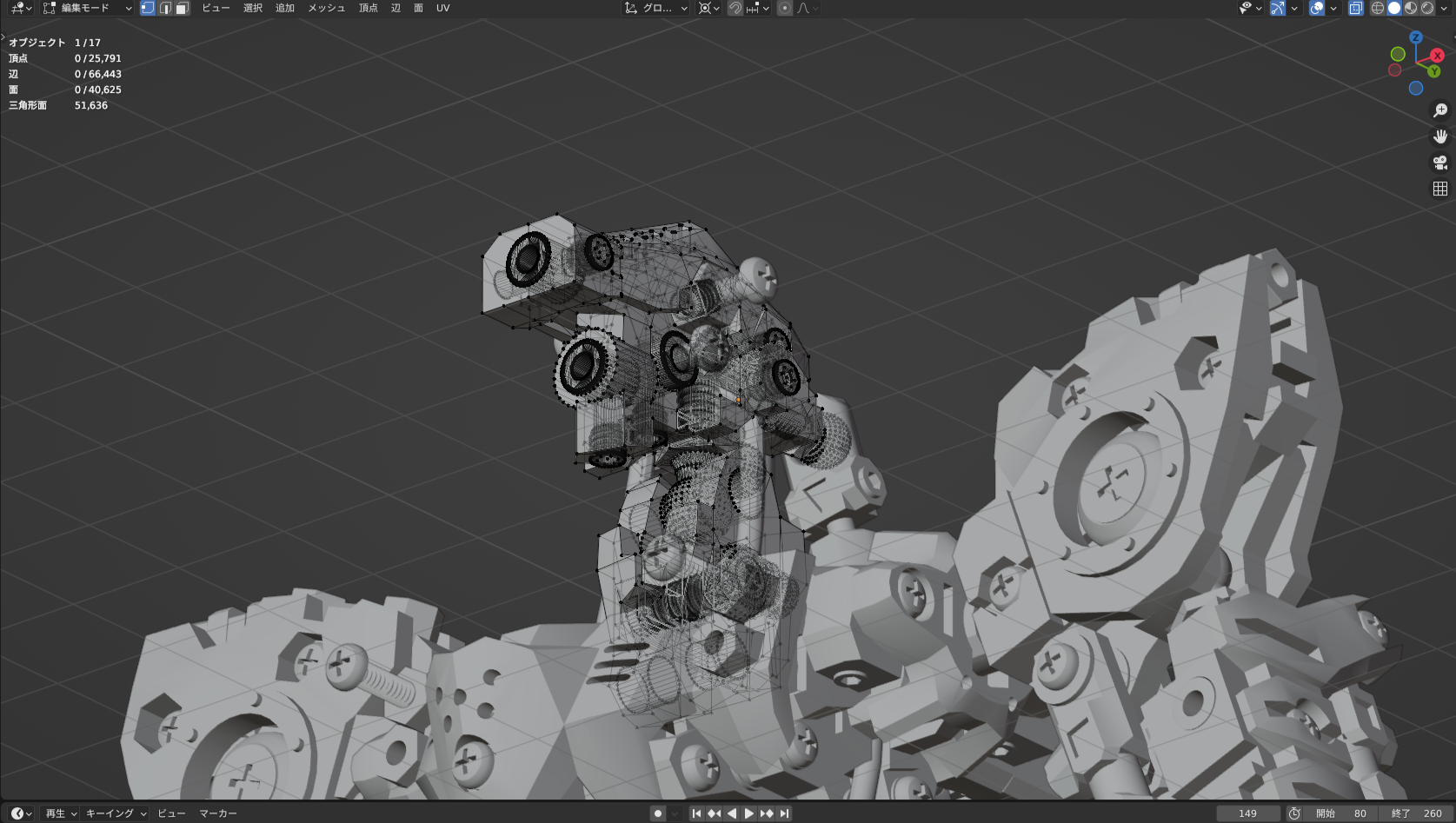Image resolution: width=1456 pixels, height=823 pixels.
Task: Switch orthographic/perspective grid icon
Action: click(x=1440, y=189)
